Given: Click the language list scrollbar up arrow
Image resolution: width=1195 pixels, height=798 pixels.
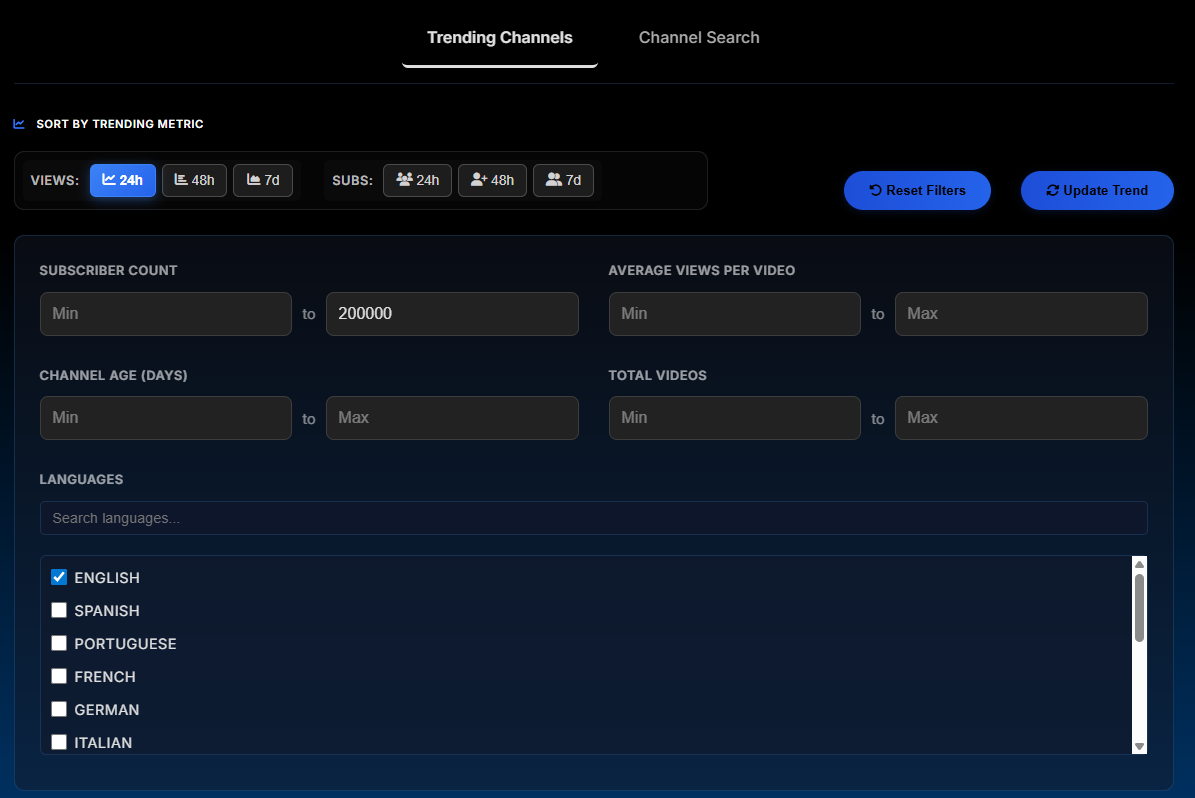Looking at the screenshot, I should click(x=1139, y=564).
